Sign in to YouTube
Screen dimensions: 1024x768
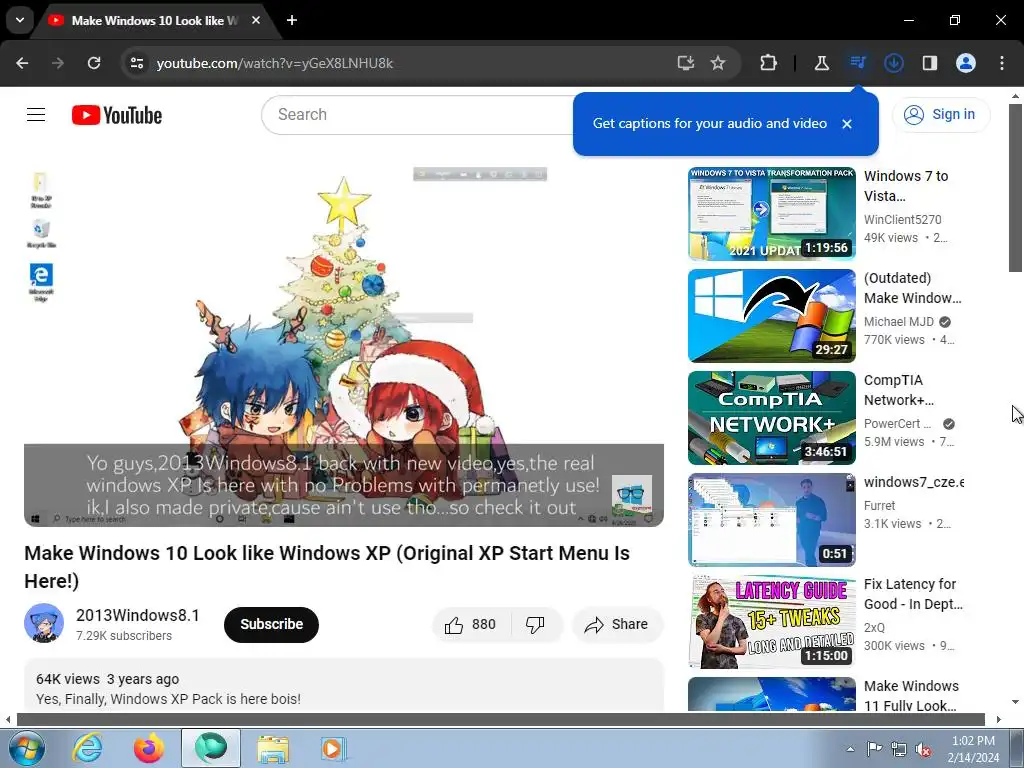pos(940,114)
